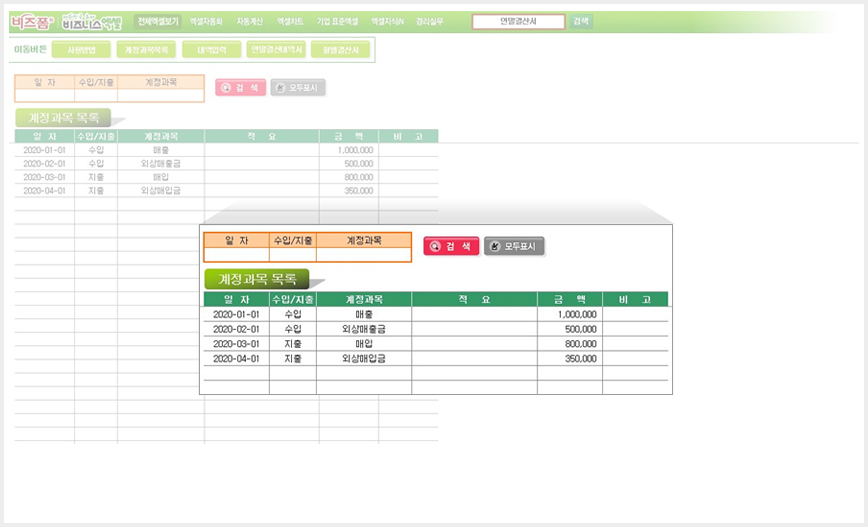Click the gray 모두표시 button in magnified panel
The width and height of the screenshot is (868, 527).
(x=514, y=246)
